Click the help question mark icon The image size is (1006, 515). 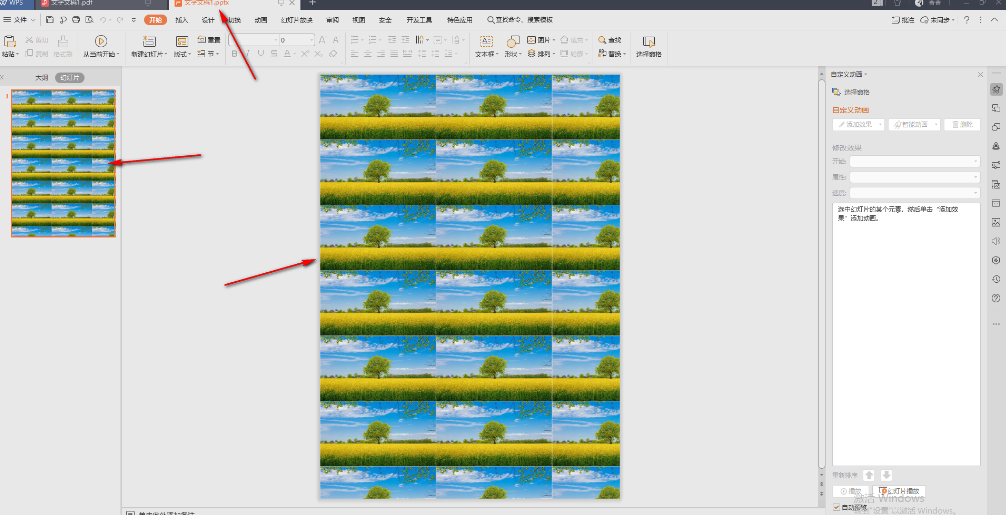click(x=965, y=19)
